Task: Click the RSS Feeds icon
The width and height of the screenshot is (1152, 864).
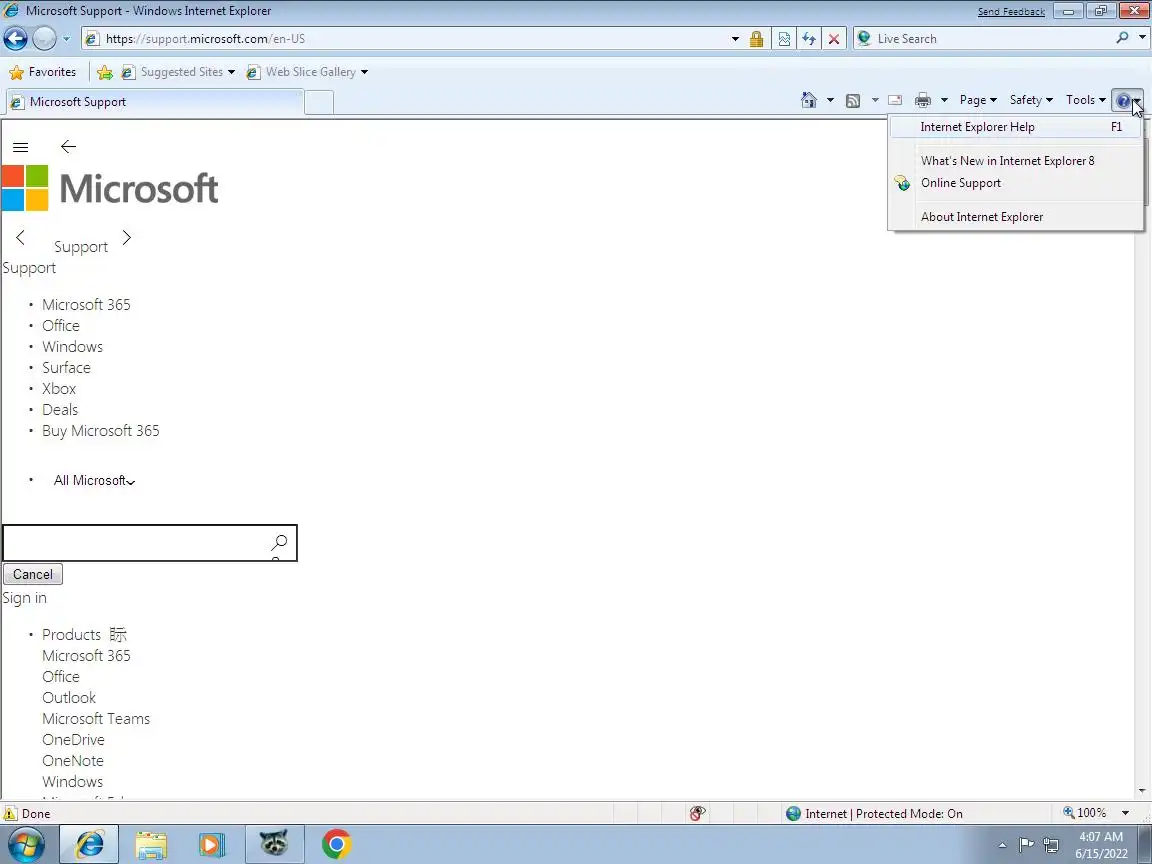Action: point(853,100)
